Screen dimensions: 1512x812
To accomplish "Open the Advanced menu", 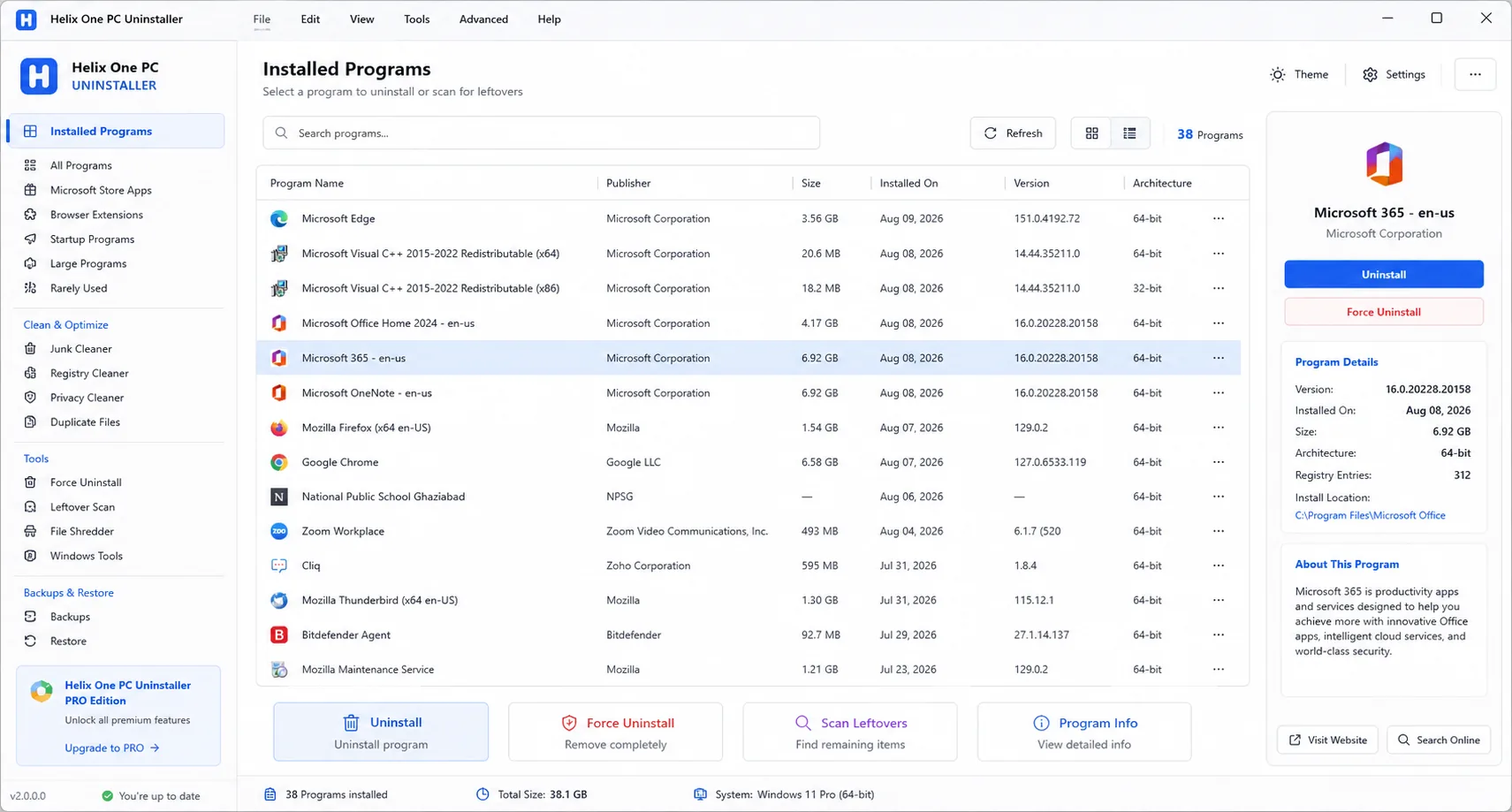I will point(483,19).
